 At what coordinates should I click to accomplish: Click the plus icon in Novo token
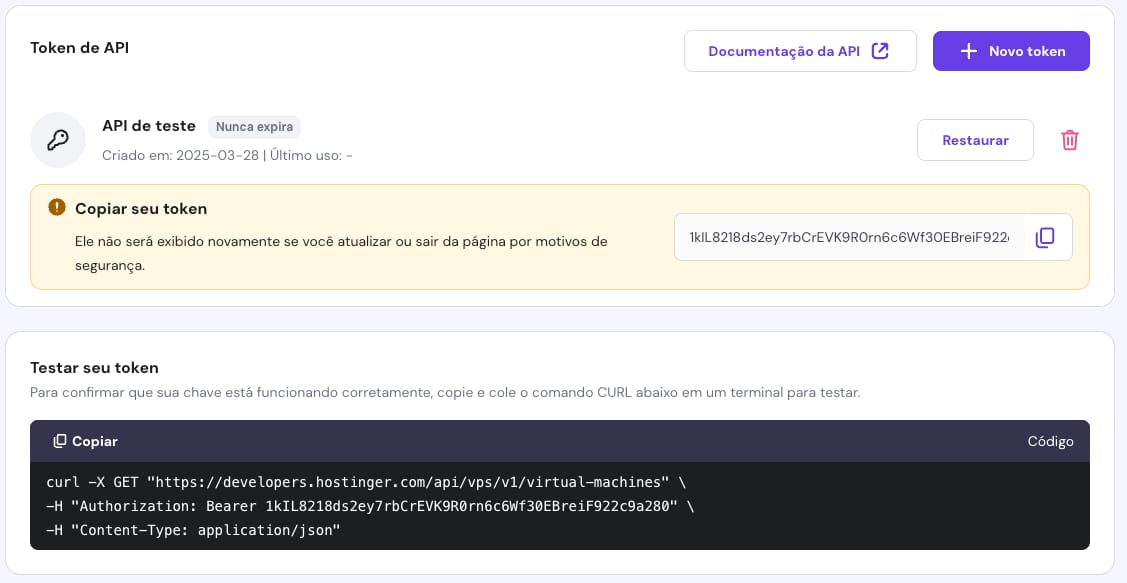(968, 51)
